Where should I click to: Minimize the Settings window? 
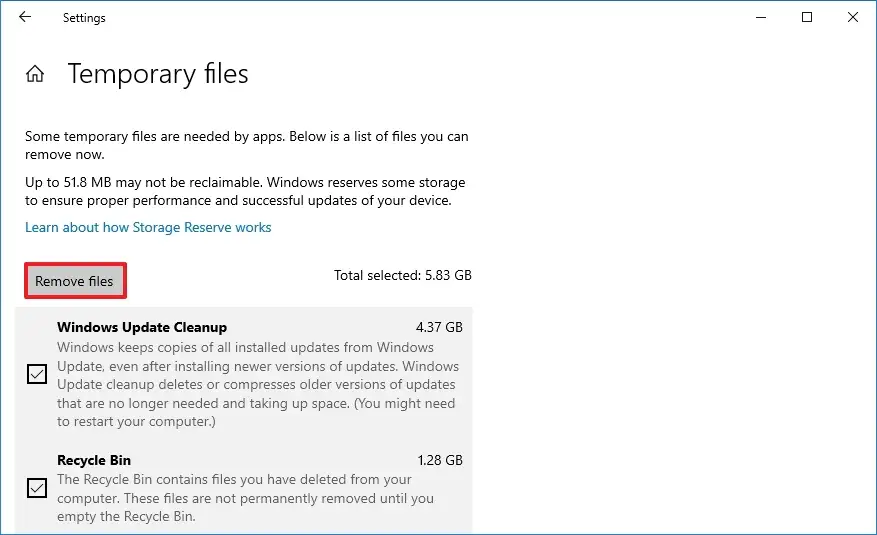pyautogui.click(x=761, y=17)
